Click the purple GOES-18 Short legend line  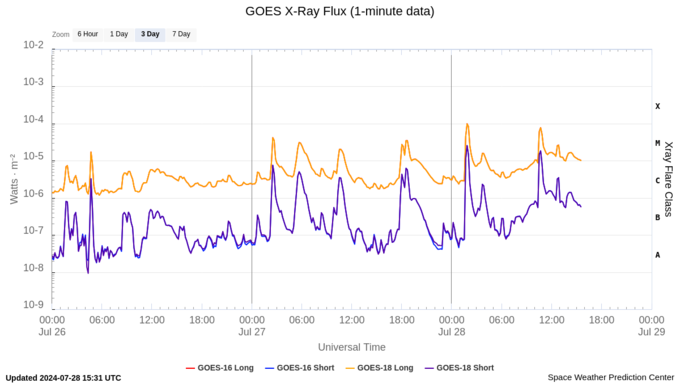click(x=429, y=368)
